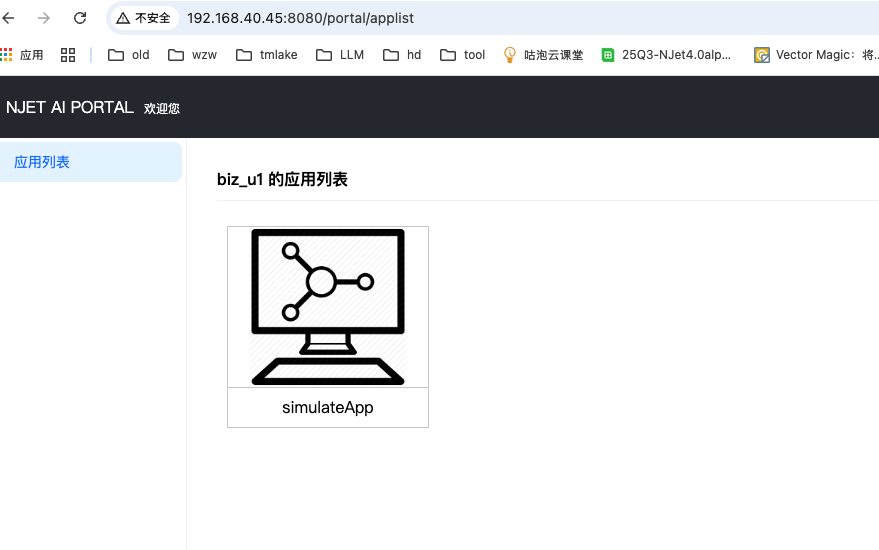879x550 pixels.
Task: Expand the wzw bookmark folder
Action: (192, 55)
